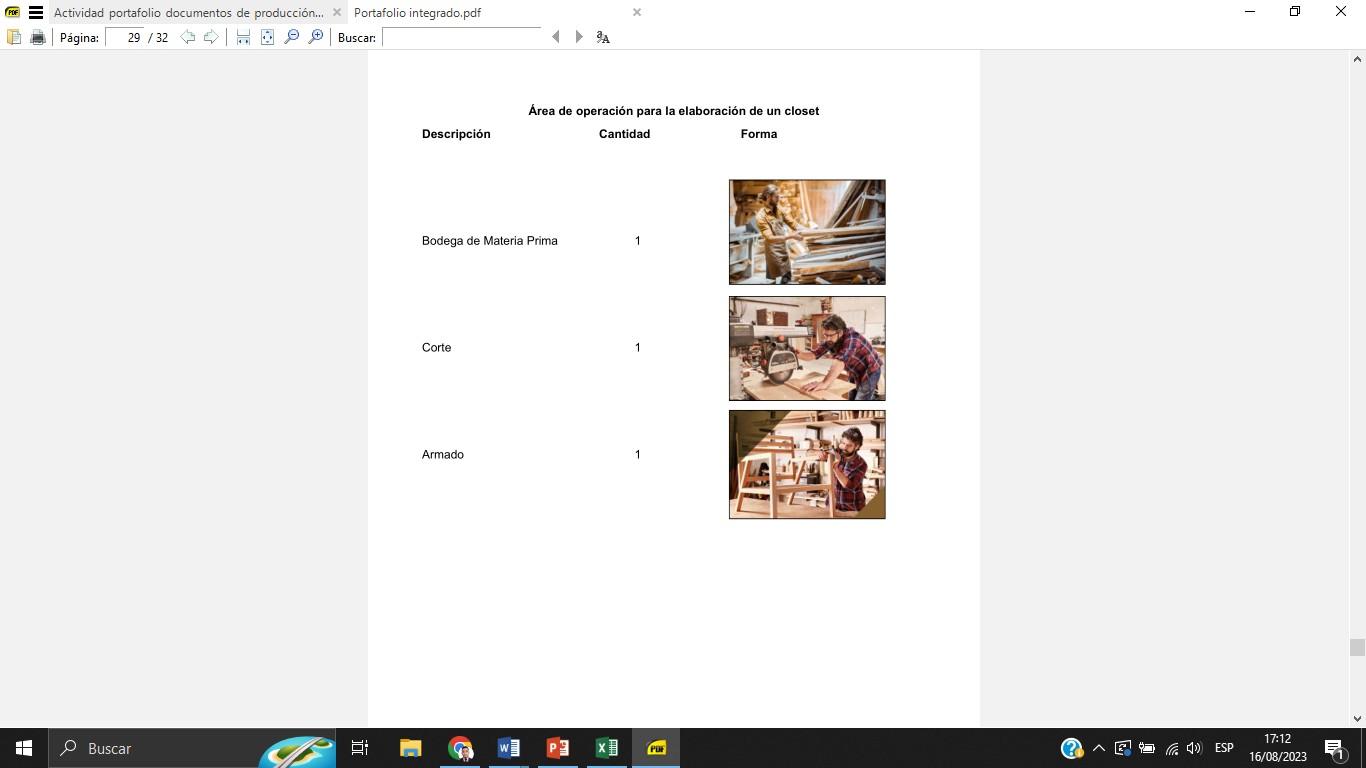Open the notification center icon
The width and height of the screenshot is (1366, 768).
(x=1334, y=748)
